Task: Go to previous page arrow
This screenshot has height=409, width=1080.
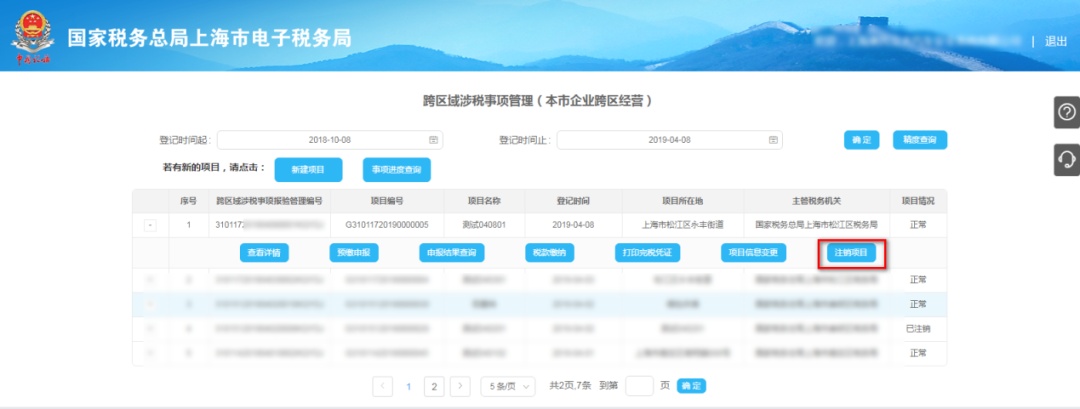Action: [x=382, y=386]
